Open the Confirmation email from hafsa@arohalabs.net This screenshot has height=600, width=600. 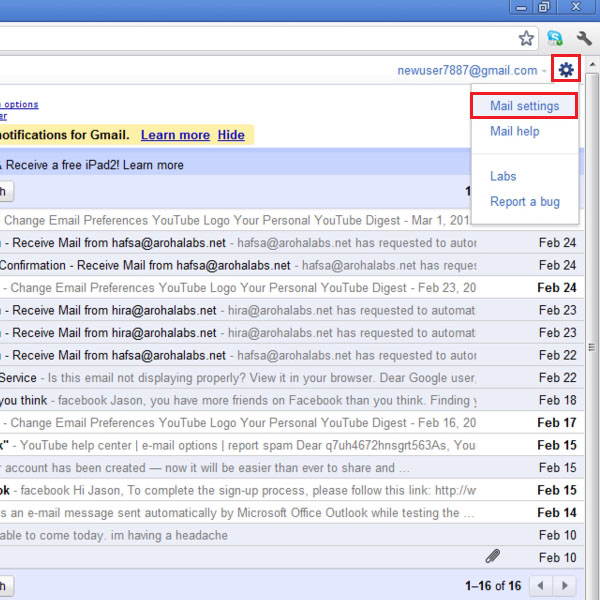click(292, 265)
